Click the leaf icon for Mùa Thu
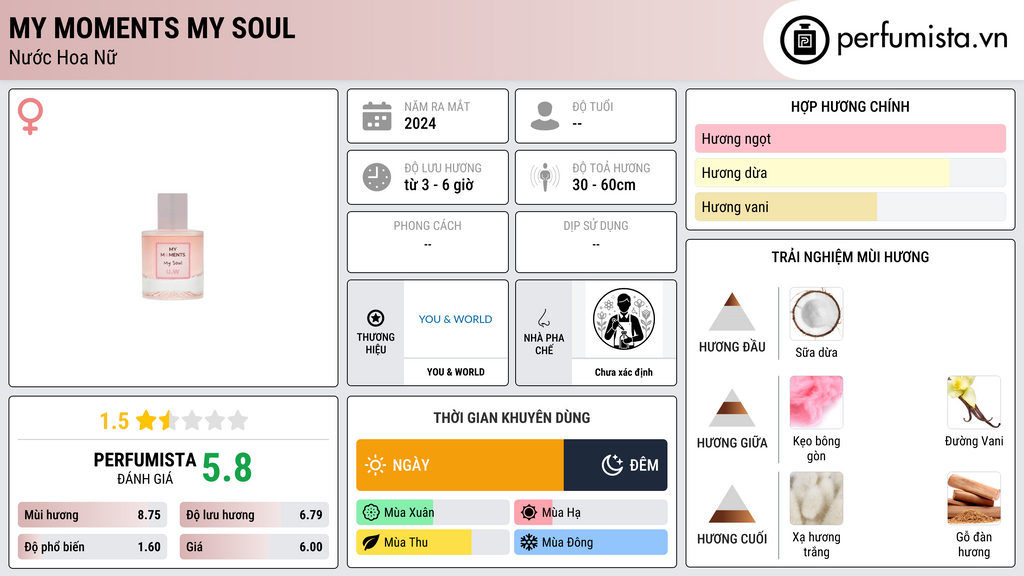This screenshot has height=576, width=1024. click(371, 542)
